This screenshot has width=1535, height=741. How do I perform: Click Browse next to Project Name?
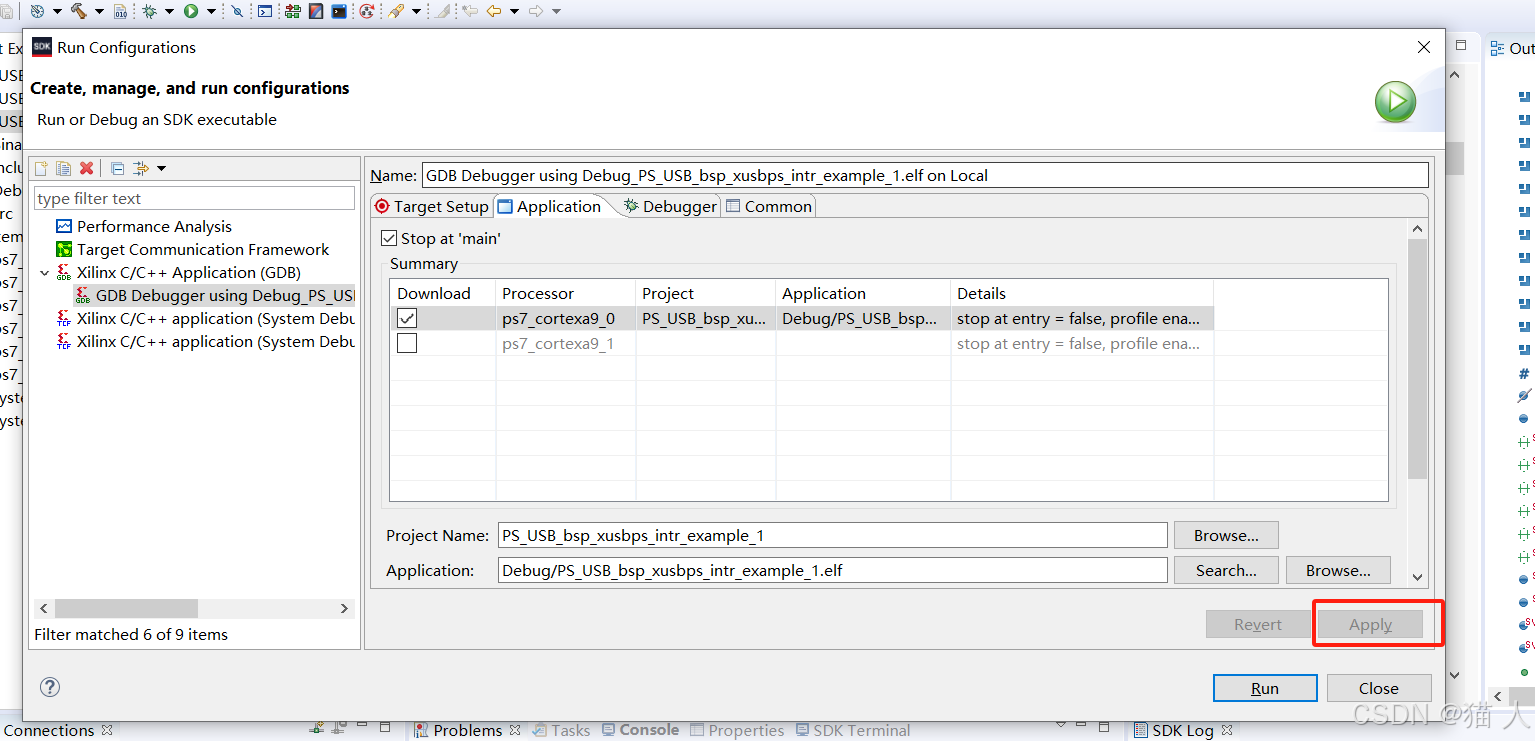[1226, 535]
